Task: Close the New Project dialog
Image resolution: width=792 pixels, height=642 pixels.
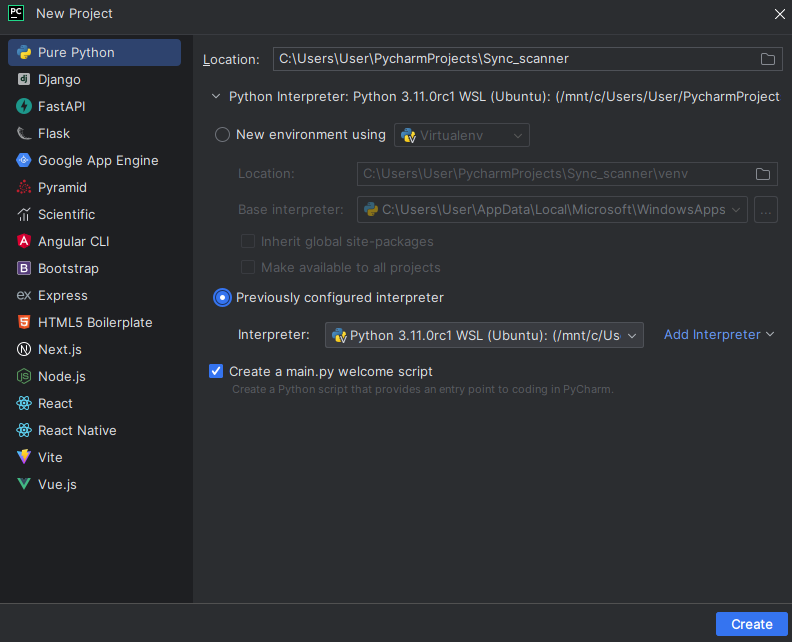Action: point(780,14)
